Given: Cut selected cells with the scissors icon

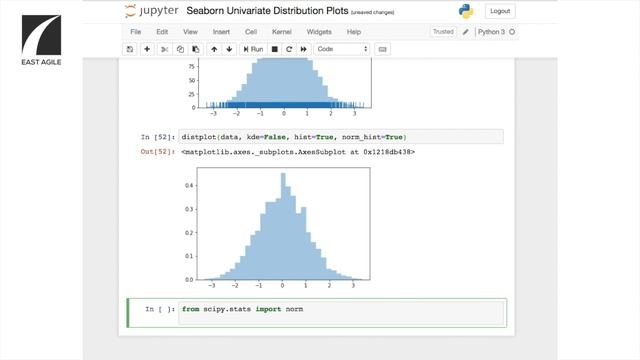Looking at the screenshot, I should pyautogui.click(x=164, y=49).
